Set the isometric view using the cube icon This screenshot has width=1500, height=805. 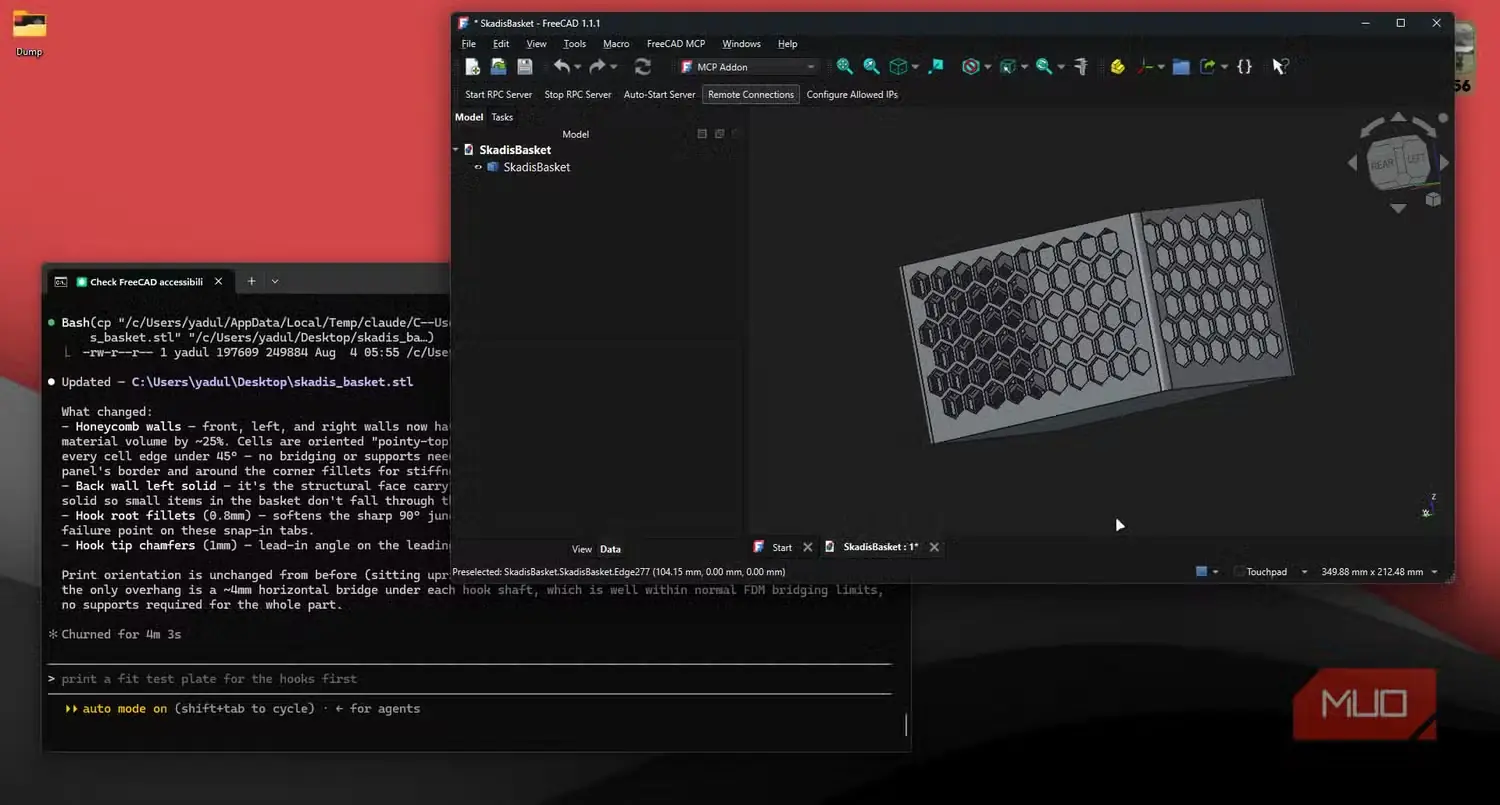pyautogui.click(x=898, y=67)
